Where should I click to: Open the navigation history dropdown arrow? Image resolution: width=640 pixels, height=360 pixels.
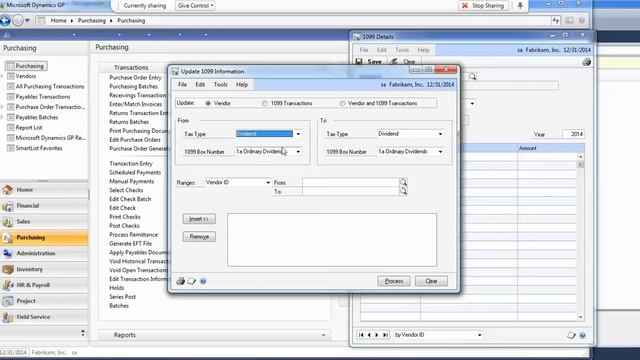click(x=27, y=20)
